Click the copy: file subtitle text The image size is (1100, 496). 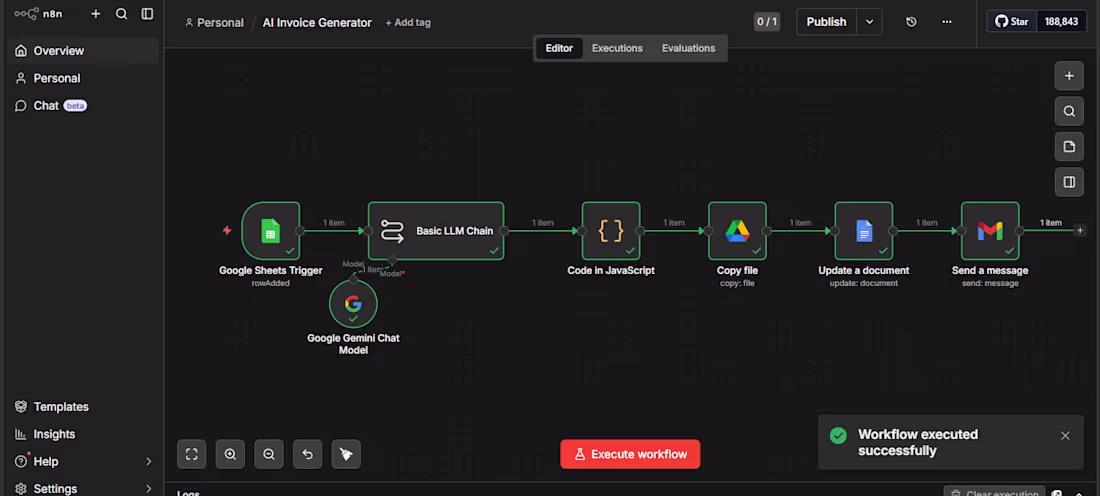(737, 283)
